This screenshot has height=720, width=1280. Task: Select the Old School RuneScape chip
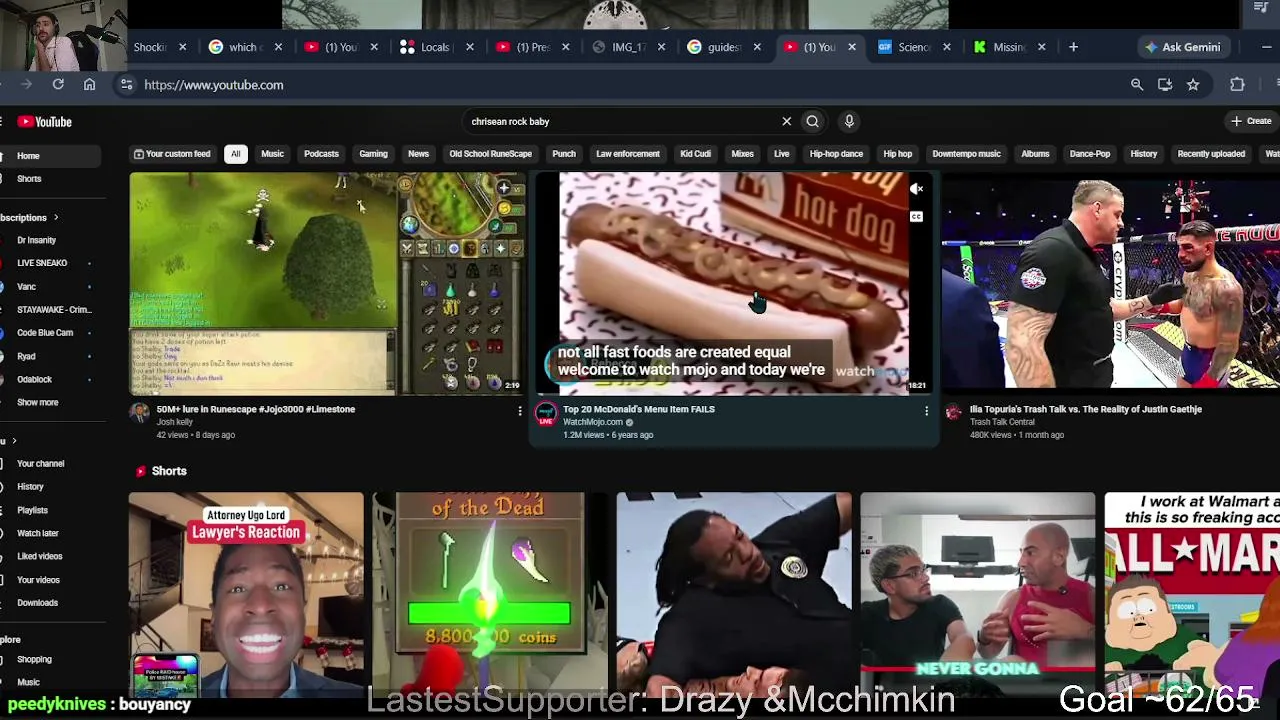[x=490, y=154]
